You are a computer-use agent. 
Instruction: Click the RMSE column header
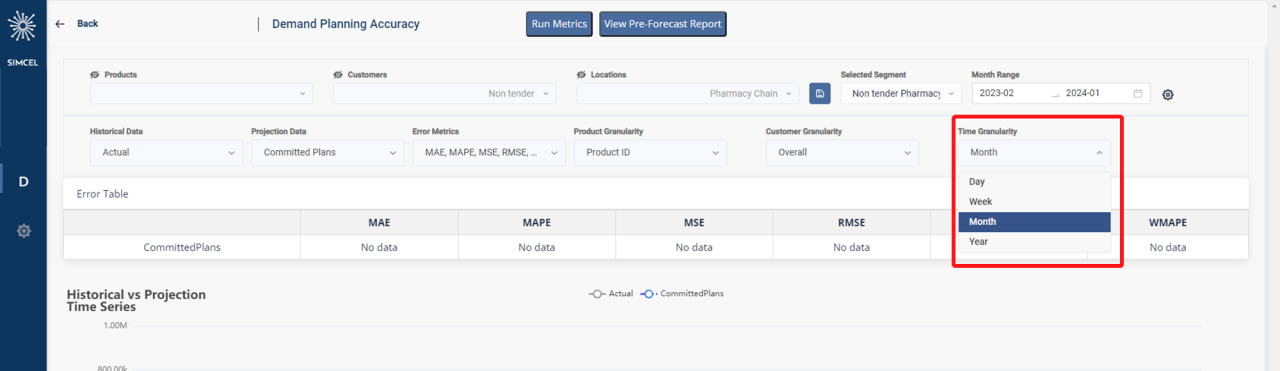[x=851, y=222]
